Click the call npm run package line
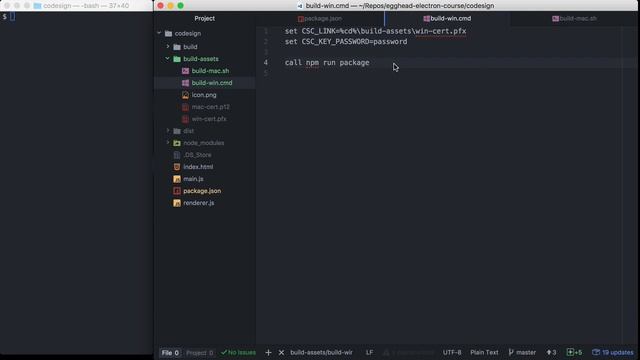Screen dimensions: 640x360 [327, 62]
